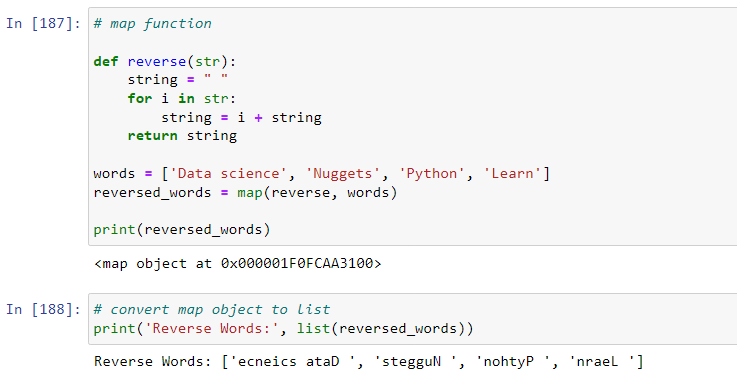Place cursor on '# map function' comment

pyautogui.click(x=153, y=24)
